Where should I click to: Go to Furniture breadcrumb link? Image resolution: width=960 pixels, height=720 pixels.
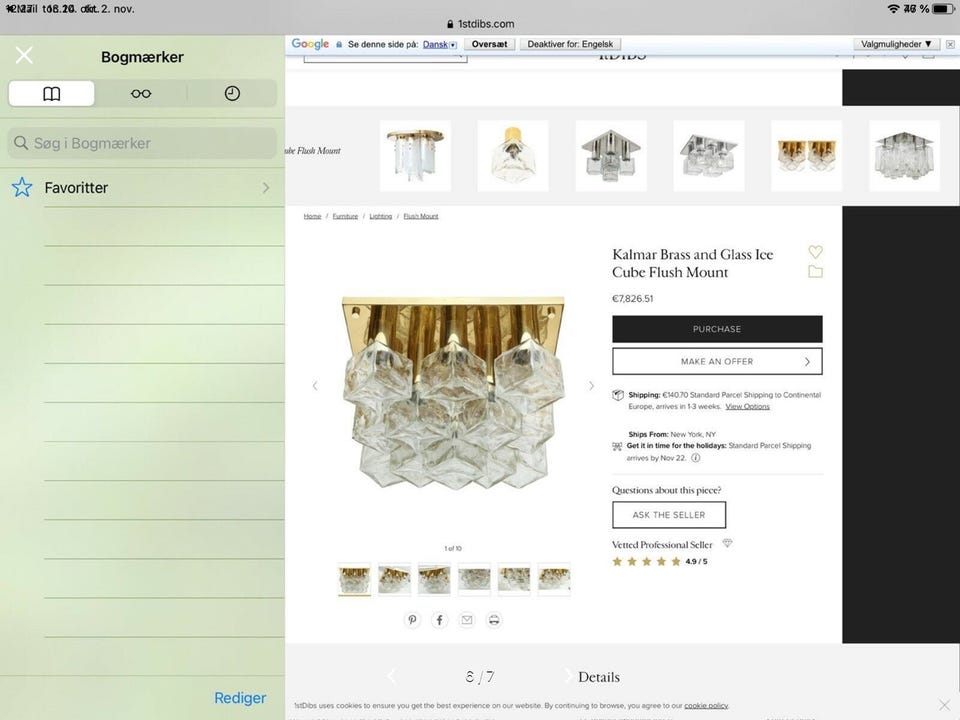click(345, 216)
